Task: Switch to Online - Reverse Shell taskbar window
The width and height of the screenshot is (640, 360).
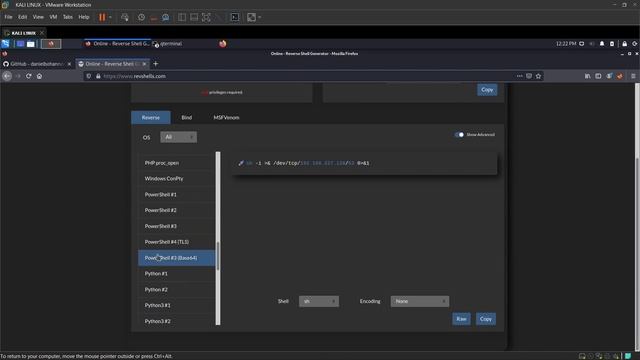Action: (118, 44)
